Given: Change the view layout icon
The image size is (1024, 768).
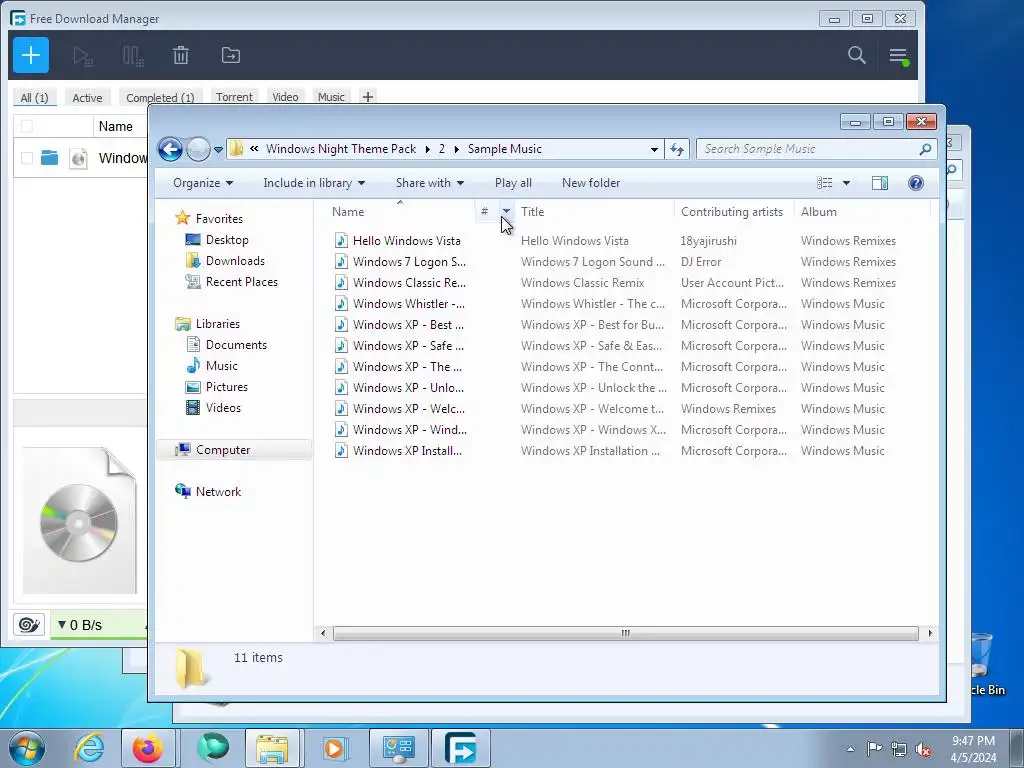Looking at the screenshot, I should point(825,184).
